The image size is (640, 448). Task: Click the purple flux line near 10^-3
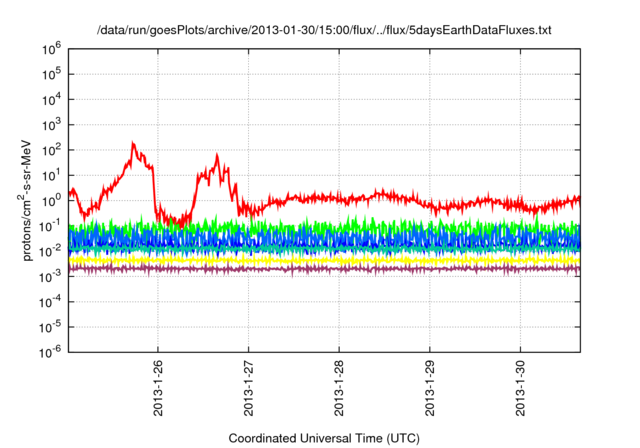tap(324, 269)
